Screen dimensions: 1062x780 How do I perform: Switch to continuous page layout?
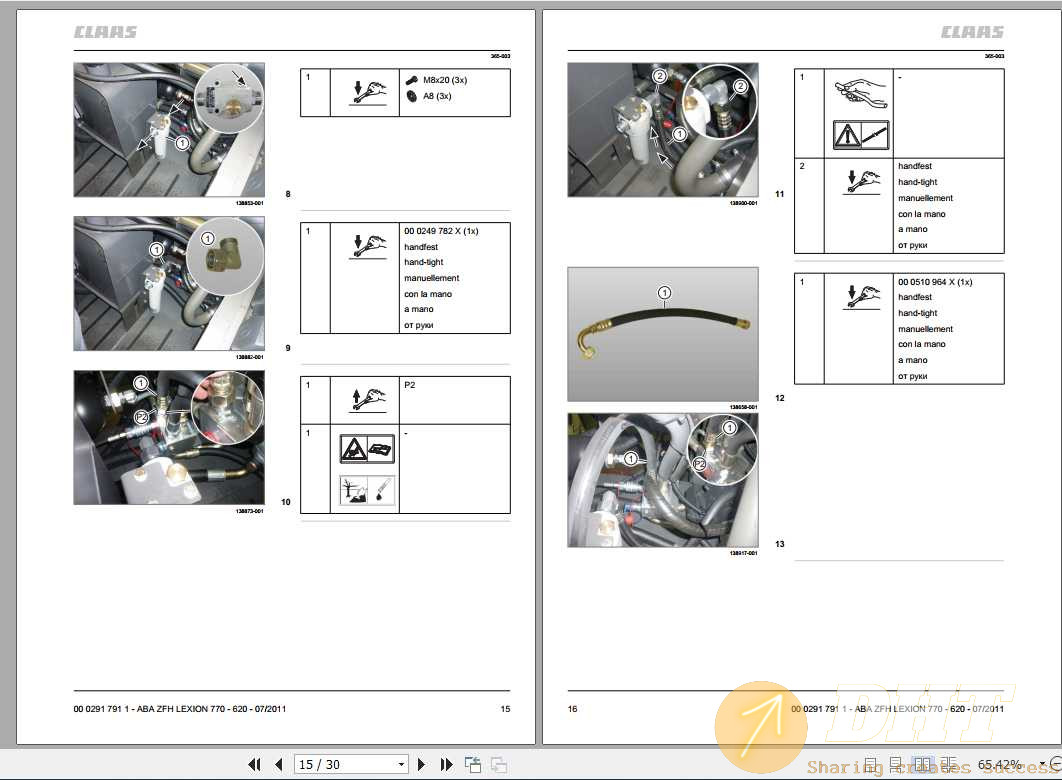tap(897, 764)
